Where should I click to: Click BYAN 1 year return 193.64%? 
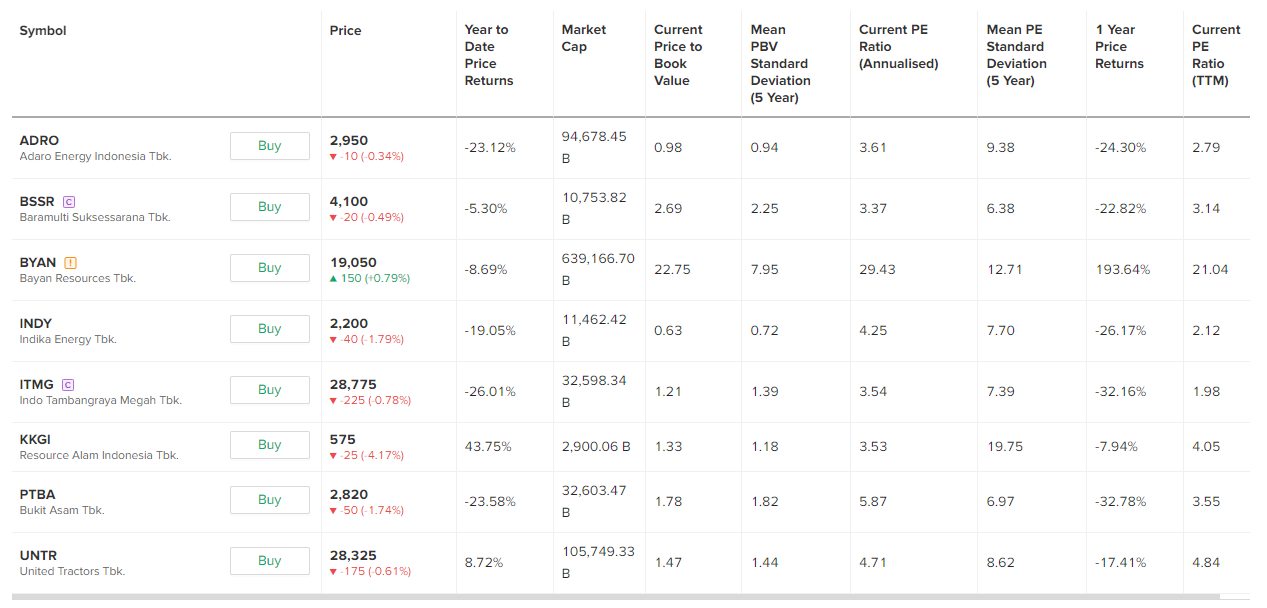click(x=1123, y=270)
